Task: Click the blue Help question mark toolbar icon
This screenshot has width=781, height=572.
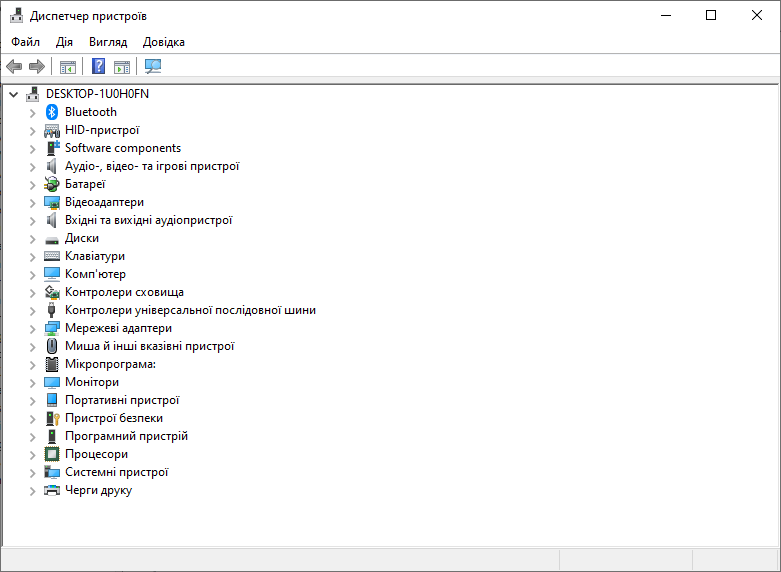Action: tap(98, 66)
